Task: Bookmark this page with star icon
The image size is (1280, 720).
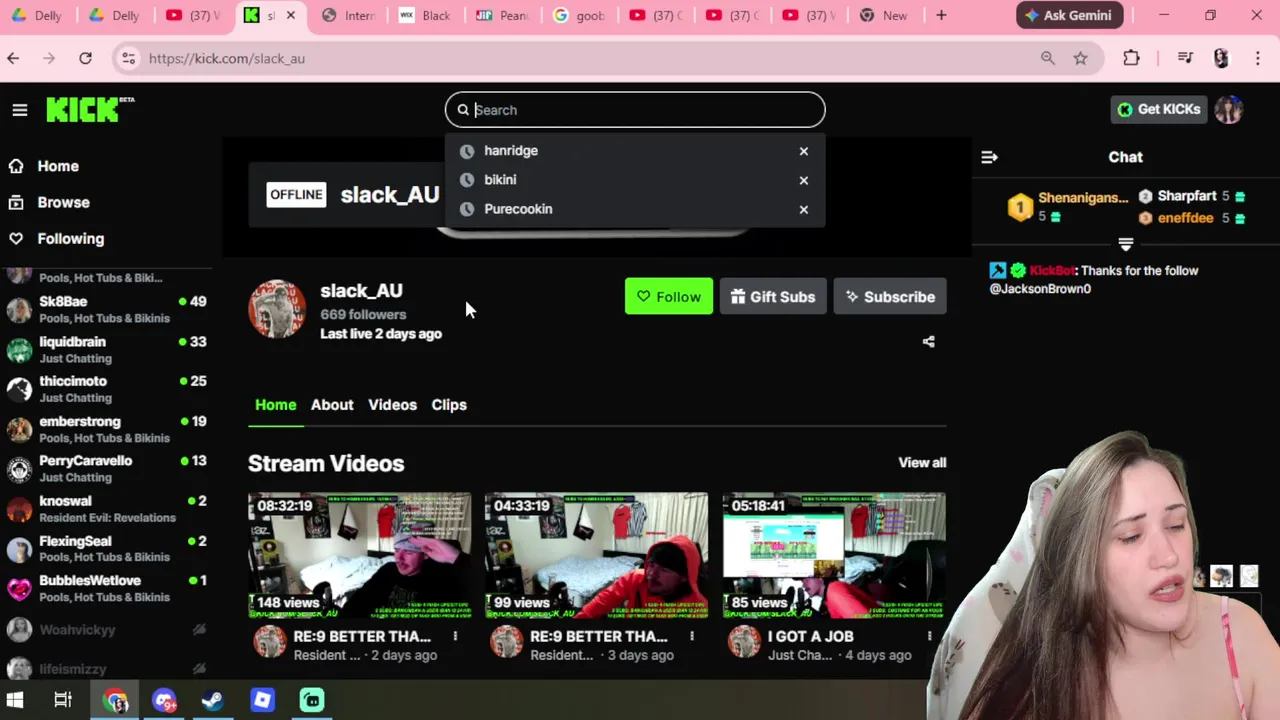Action: pos(1081,59)
